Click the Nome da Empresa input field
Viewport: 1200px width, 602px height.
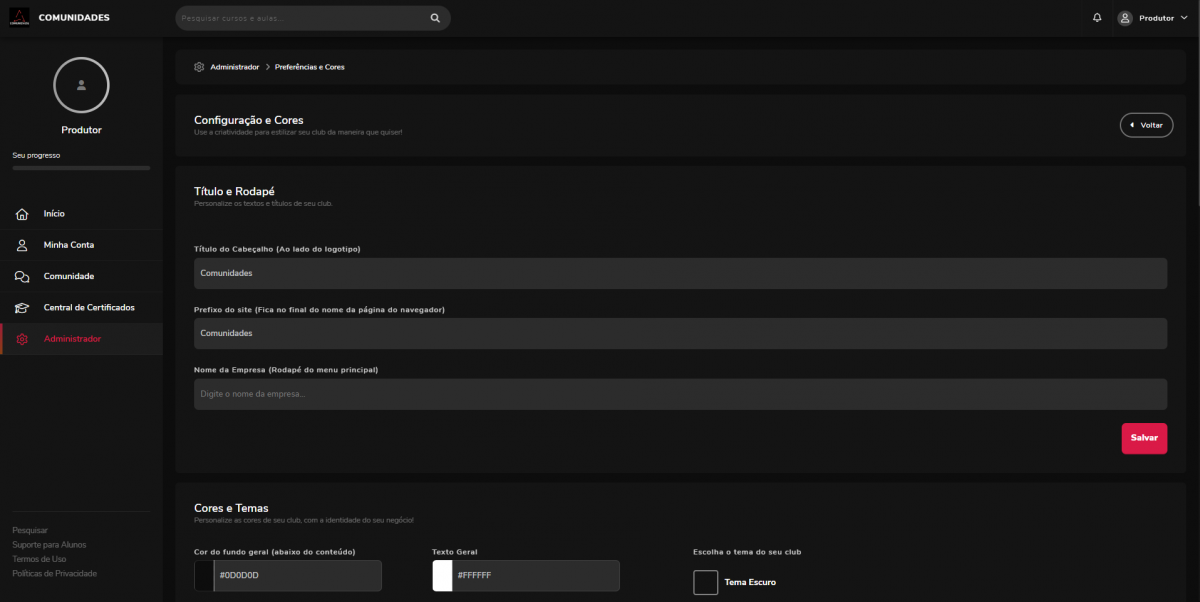coord(680,394)
